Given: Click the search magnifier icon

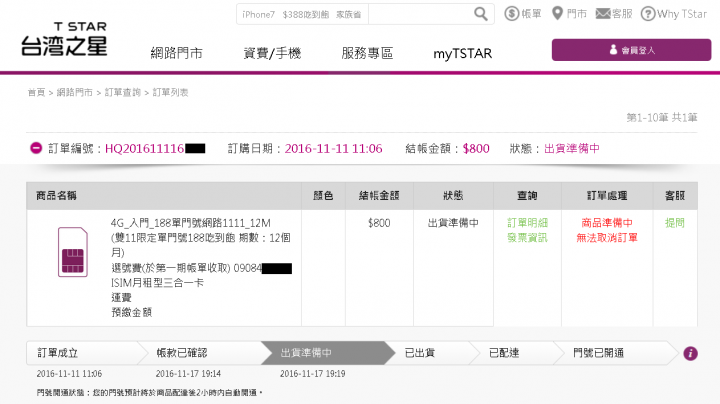Looking at the screenshot, I should click(x=481, y=14).
